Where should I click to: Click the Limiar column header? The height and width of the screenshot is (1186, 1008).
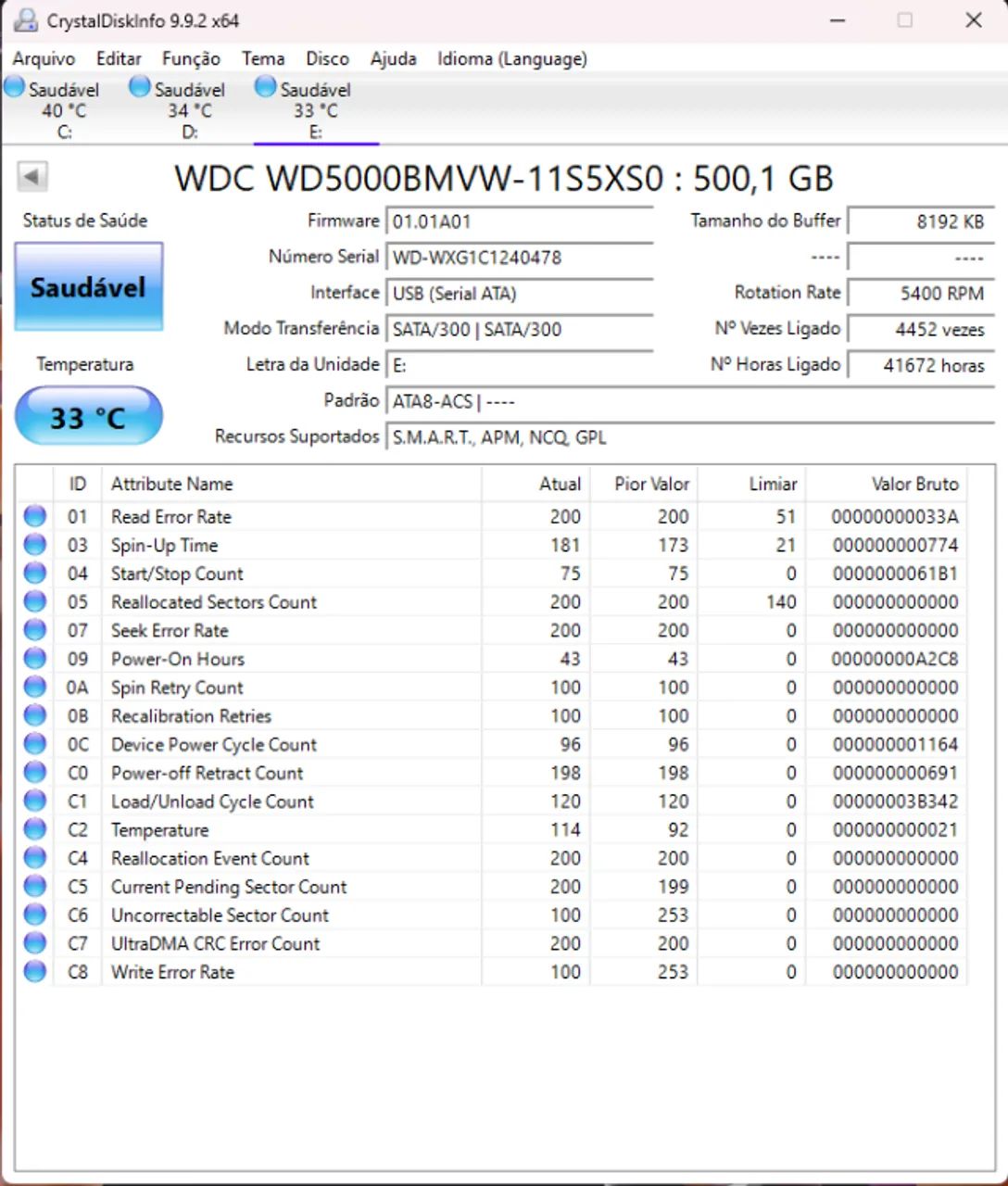(751, 484)
